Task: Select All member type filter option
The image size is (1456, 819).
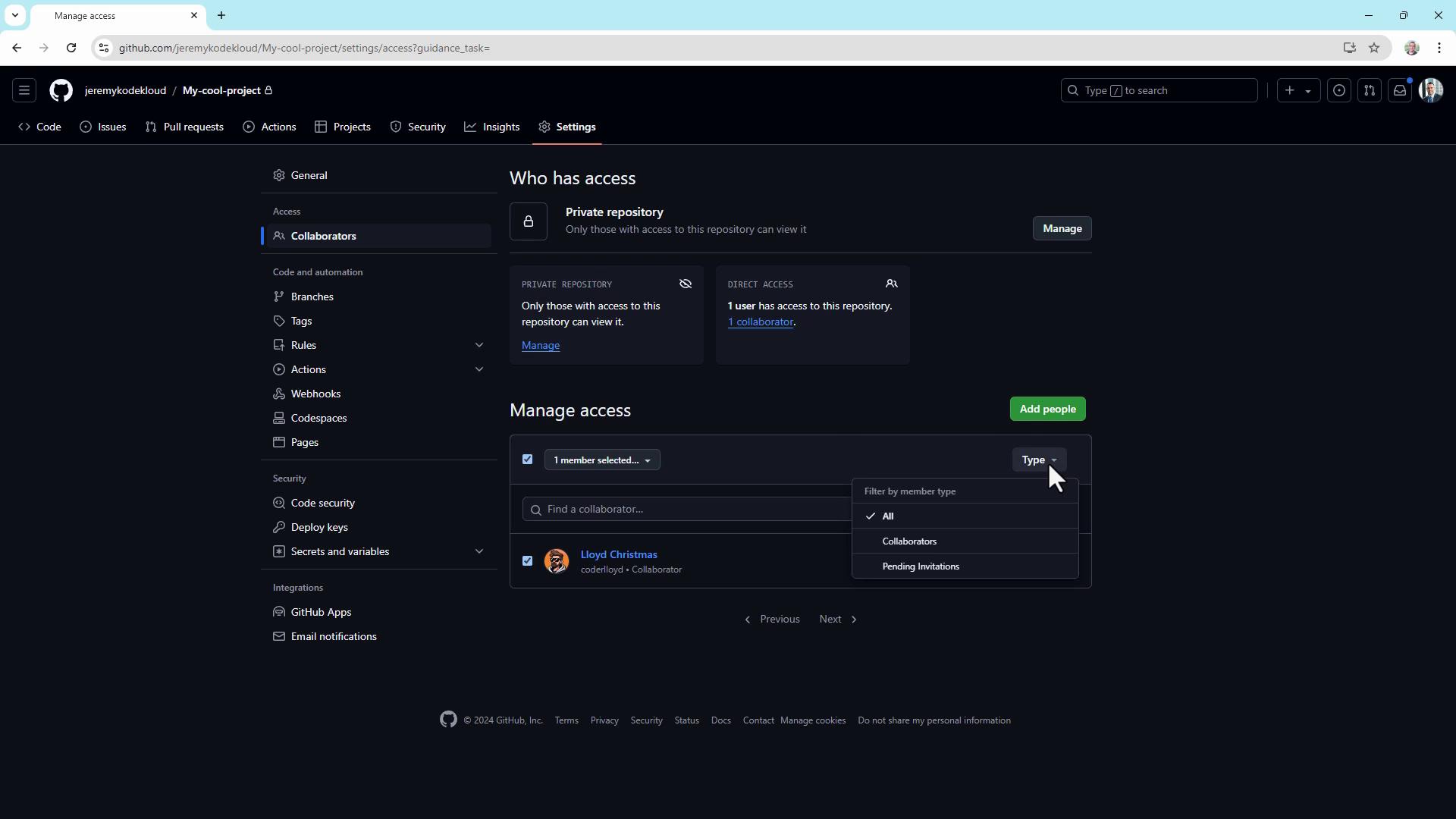Action: click(x=888, y=516)
